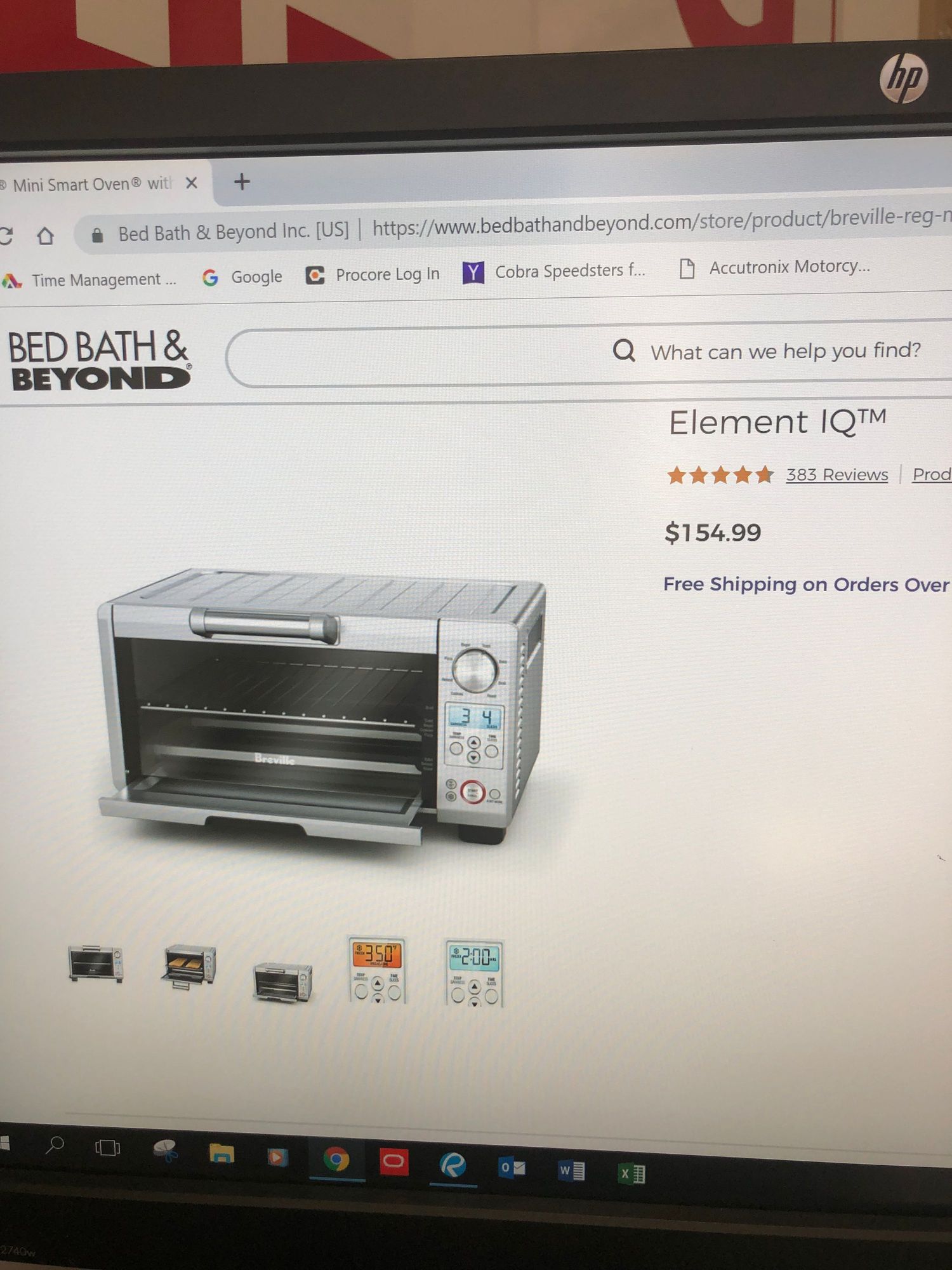This screenshot has width=952, height=1270.
Task: Close the Mini Smart Oven tab
Action: pos(191,184)
